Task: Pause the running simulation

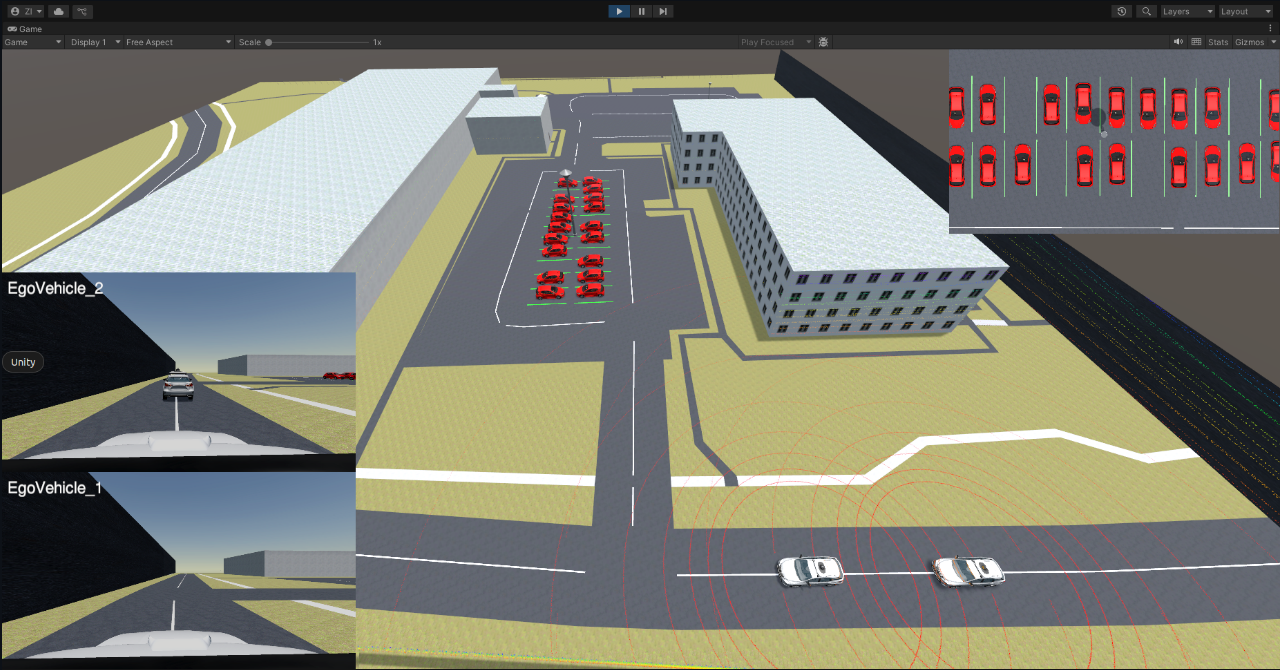Action: 641,11
